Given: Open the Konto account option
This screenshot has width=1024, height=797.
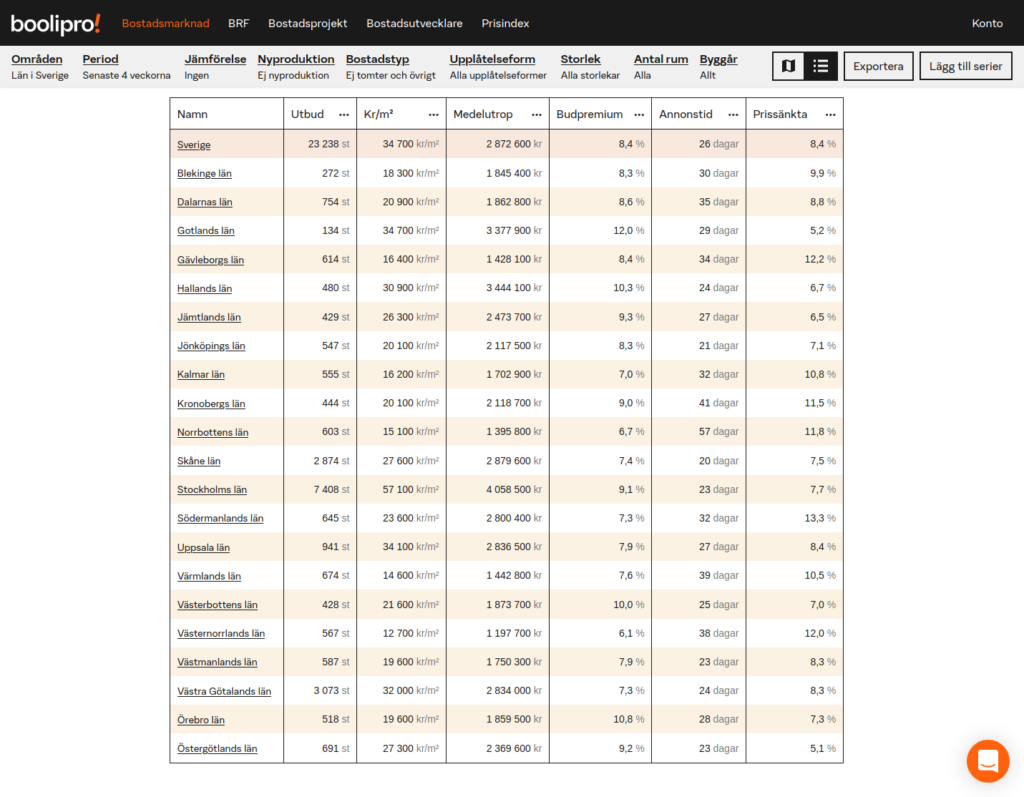Looking at the screenshot, I should click(x=987, y=22).
